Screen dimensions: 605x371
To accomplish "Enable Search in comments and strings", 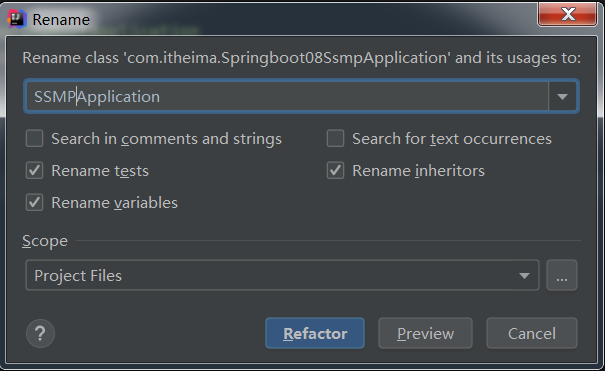I will 34,138.
